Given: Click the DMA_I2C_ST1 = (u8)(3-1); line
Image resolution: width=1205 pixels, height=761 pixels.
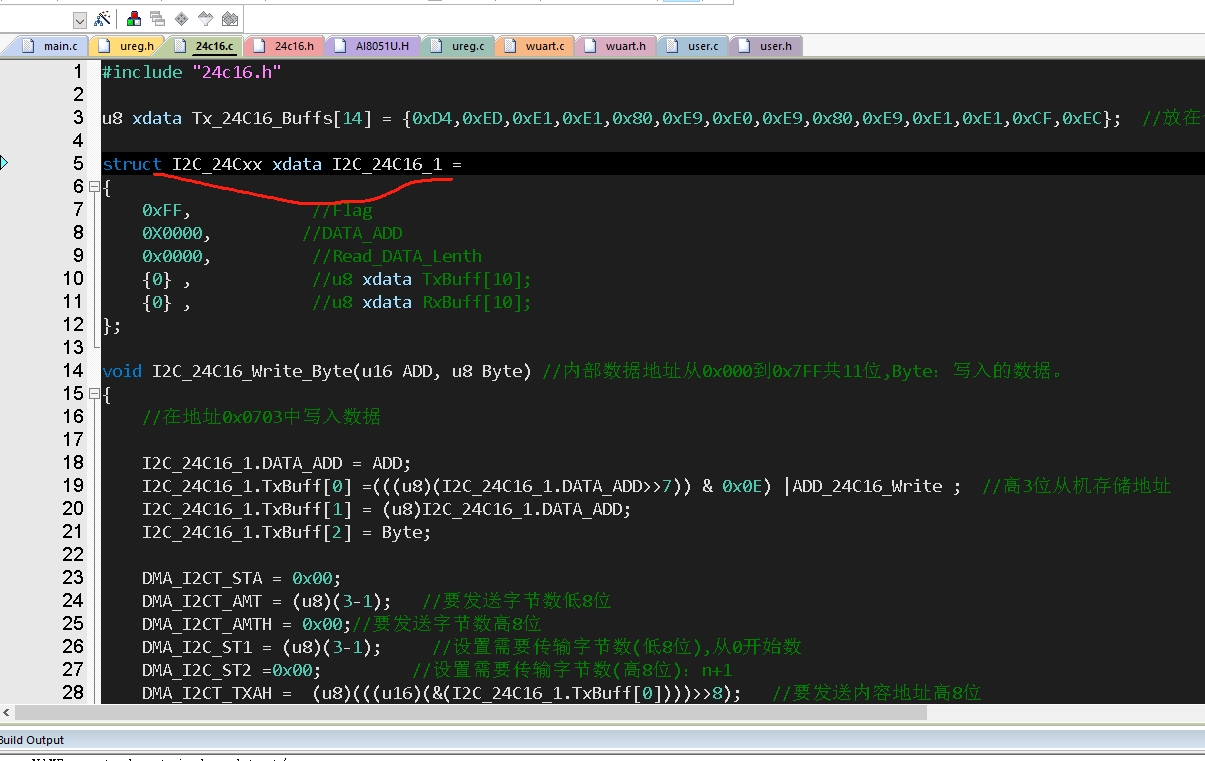Looking at the screenshot, I should click(x=262, y=647).
